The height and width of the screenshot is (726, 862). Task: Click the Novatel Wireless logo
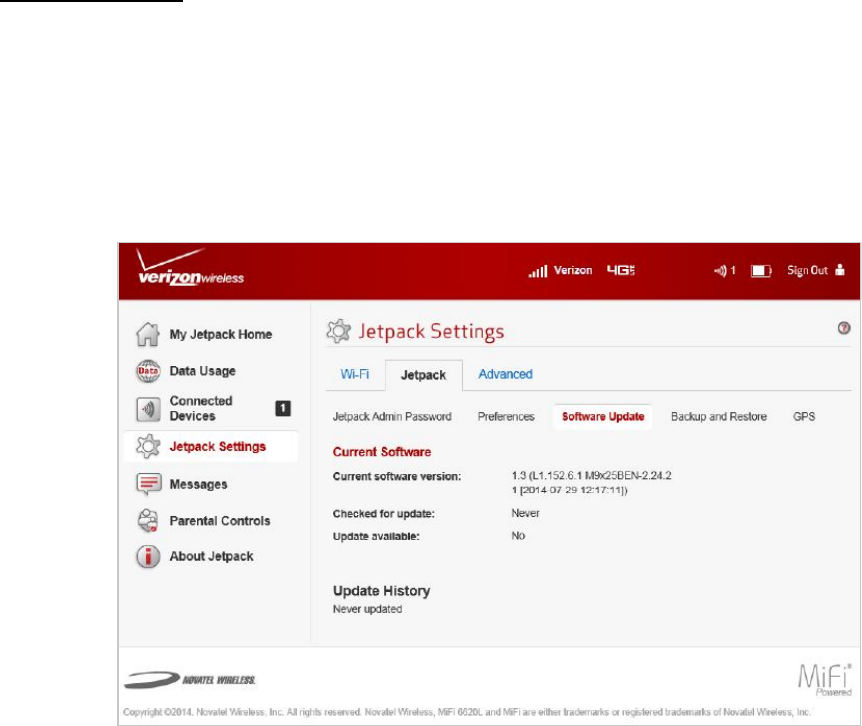pyautogui.click(x=190, y=680)
